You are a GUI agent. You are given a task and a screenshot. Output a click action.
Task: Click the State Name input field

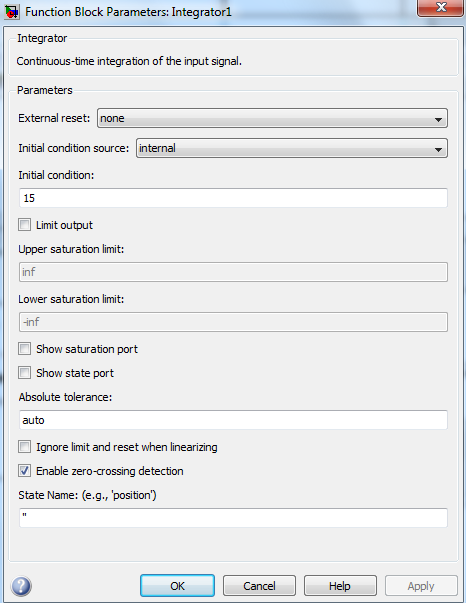(x=233, y=518)
